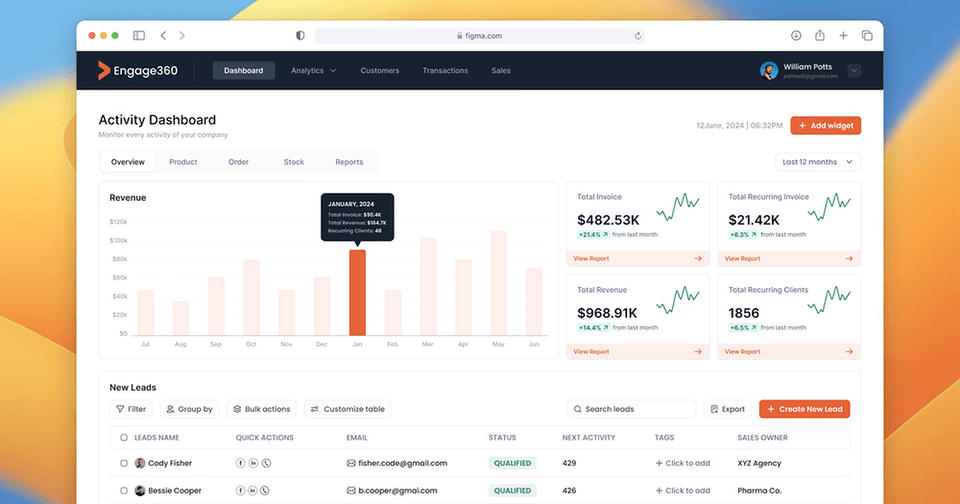This screenshot has height=504, width=960.
Task: Check the Bessie Cooper row checkbox
Action: (124, 491)
